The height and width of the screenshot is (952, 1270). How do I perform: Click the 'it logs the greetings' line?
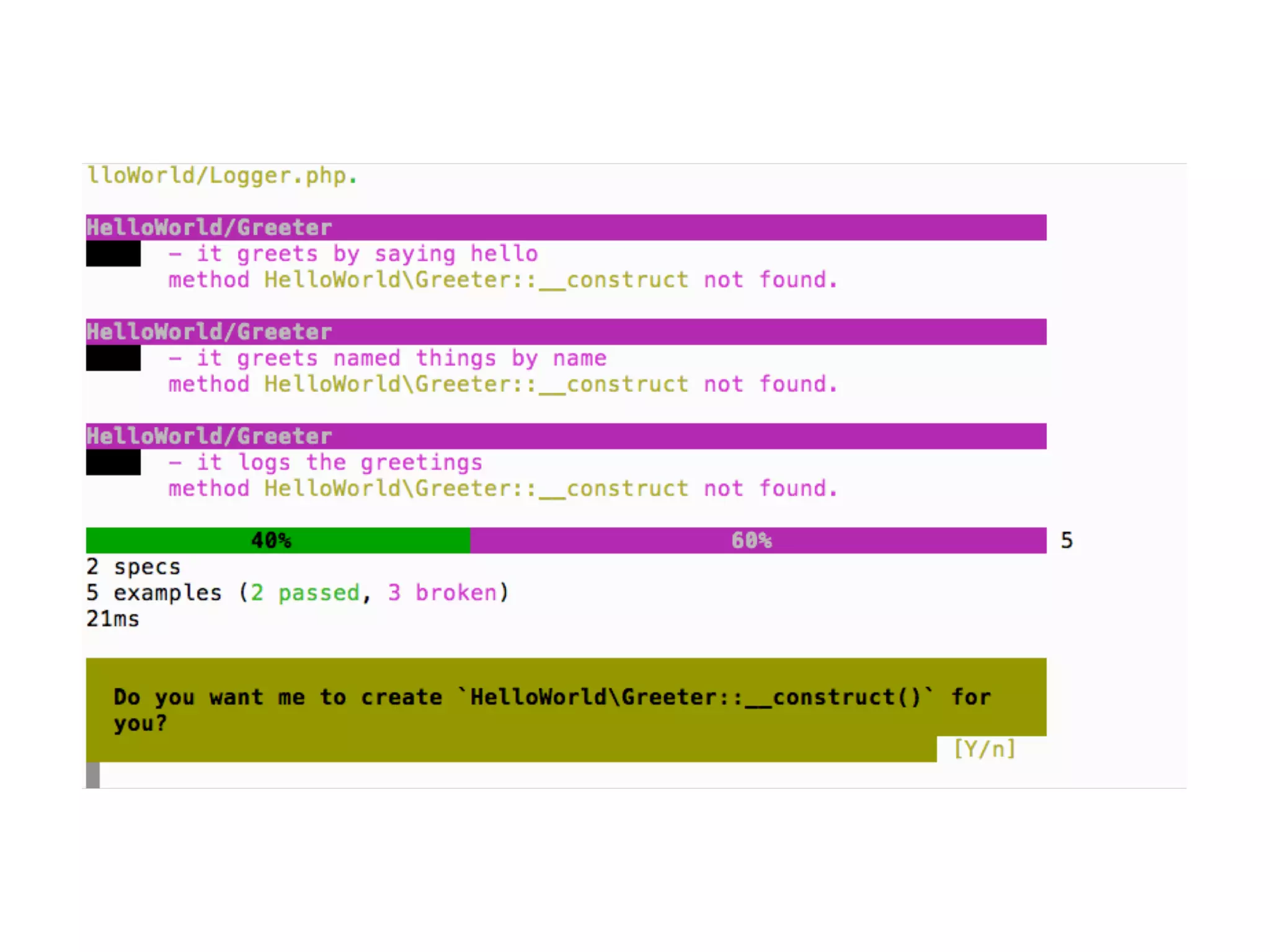pyautogui.click(x=326, y=462)
